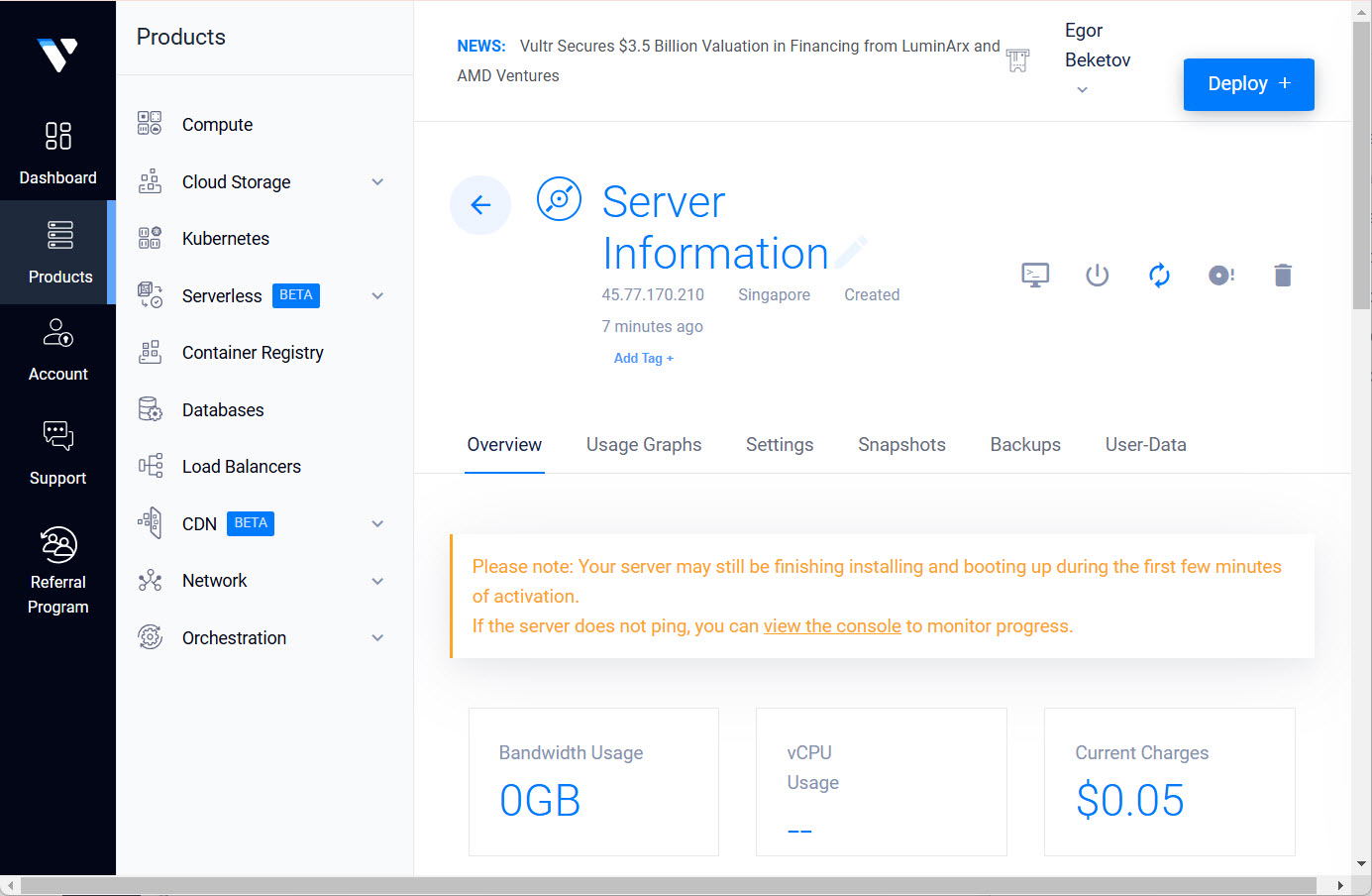Expand the Network submenu
The image size is (1372, 896).
click(x=377, y=581)
